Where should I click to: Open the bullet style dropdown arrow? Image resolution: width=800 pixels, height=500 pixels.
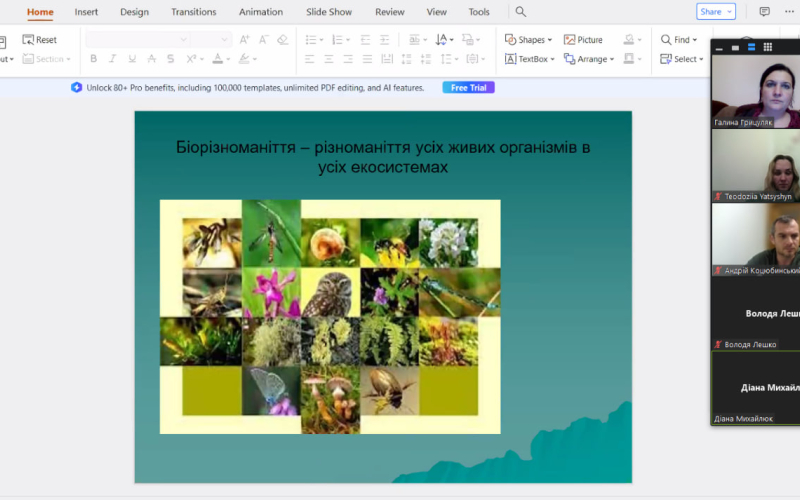click(321, 40)
